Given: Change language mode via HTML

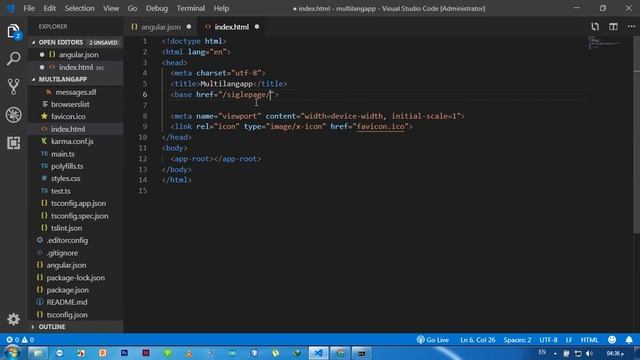Looking at the screenshot, I should point(589,340).
